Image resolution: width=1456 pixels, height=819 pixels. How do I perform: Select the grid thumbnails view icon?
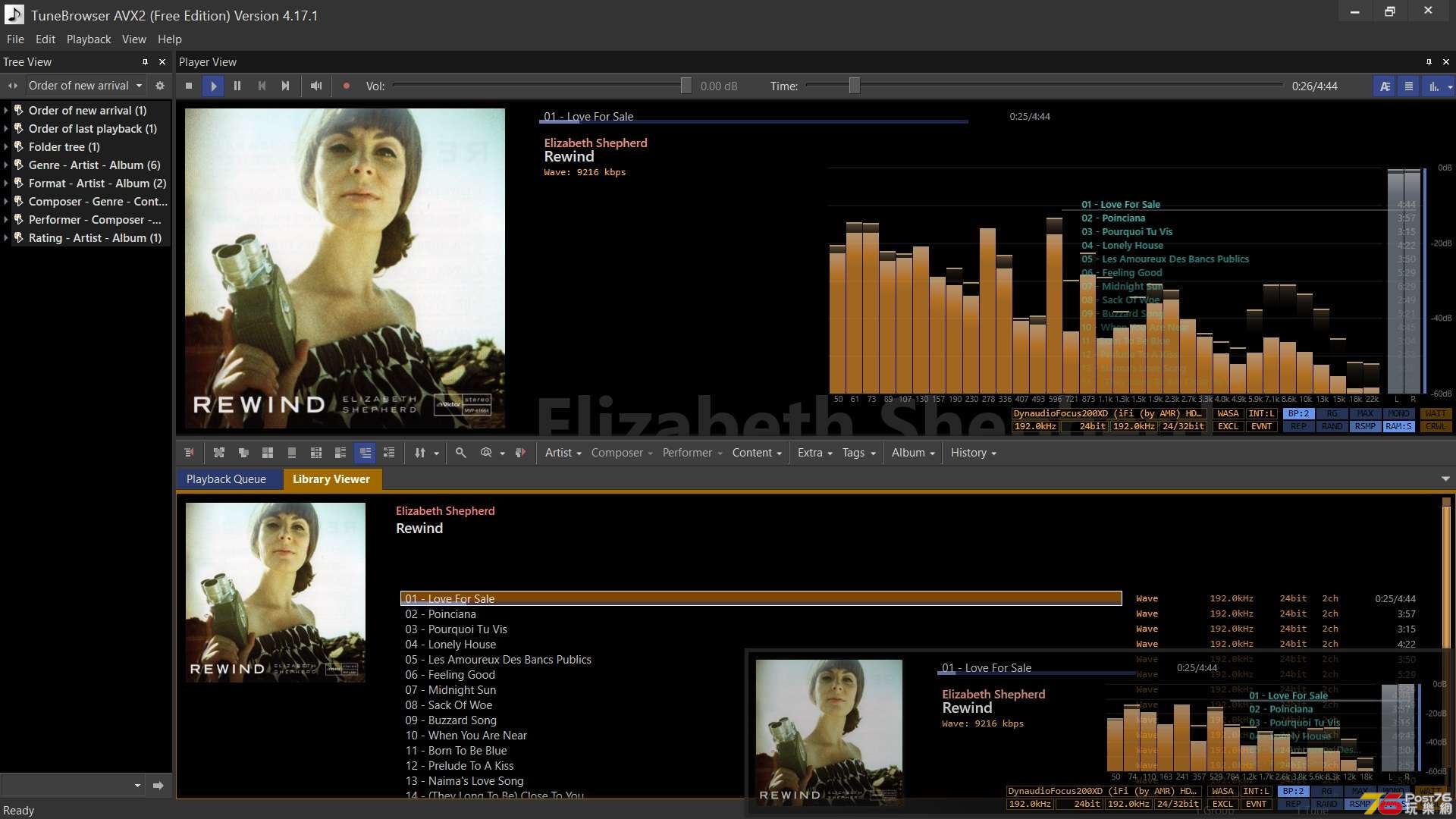tap(268, 453)
